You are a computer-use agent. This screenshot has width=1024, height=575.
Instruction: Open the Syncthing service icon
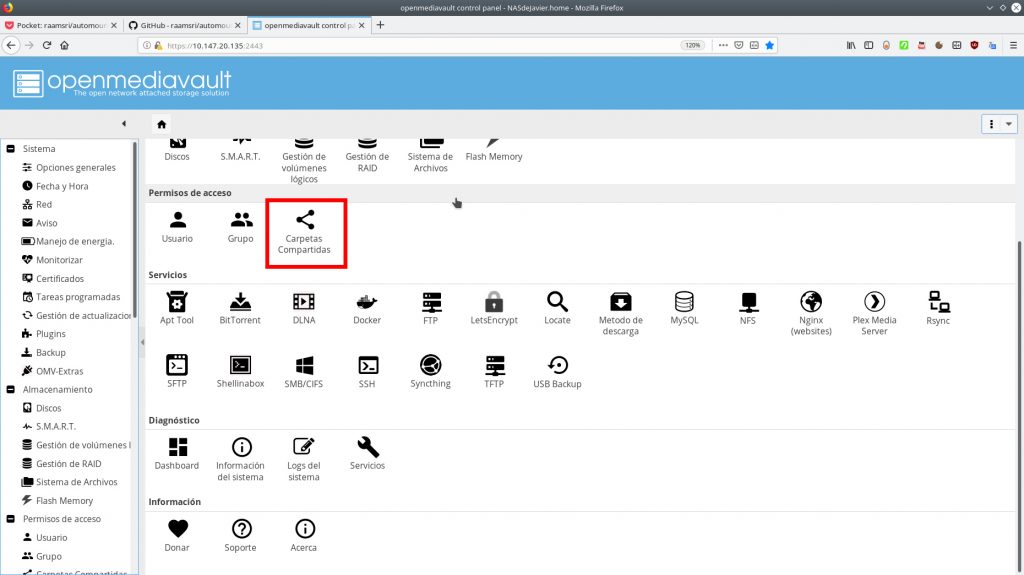[430, 371]
